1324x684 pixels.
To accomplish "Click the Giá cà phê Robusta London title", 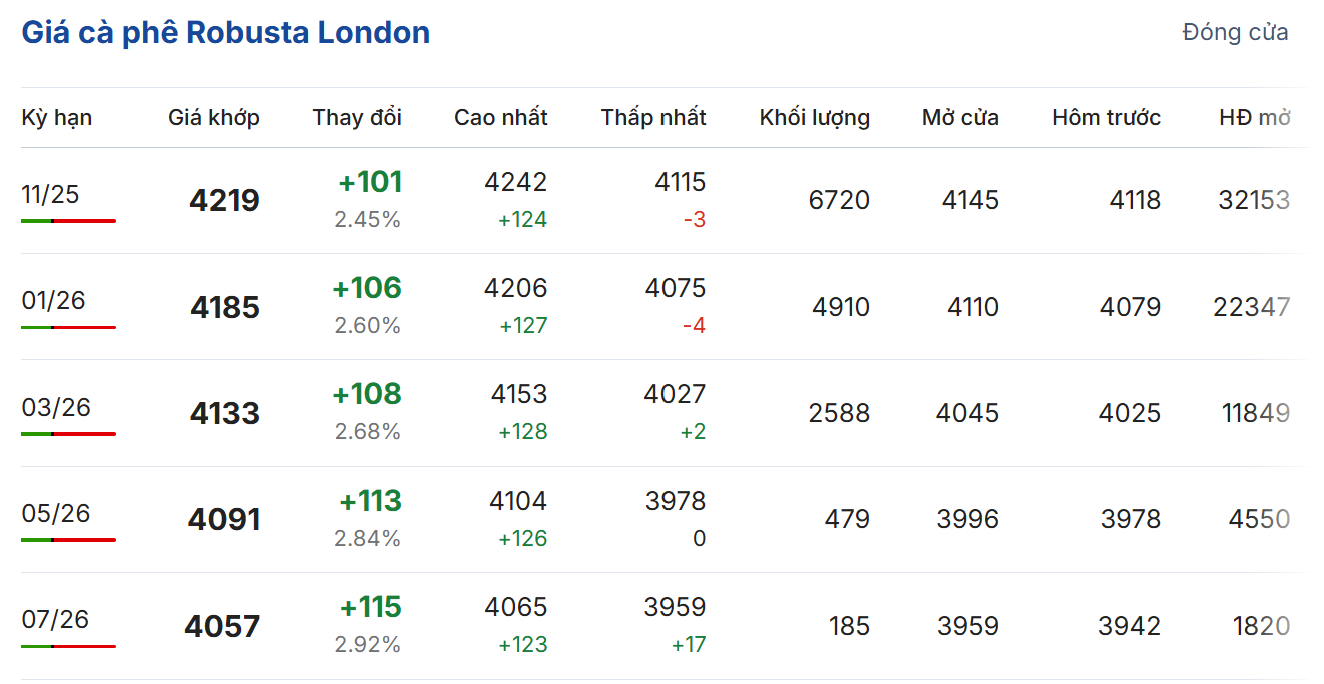I will [x=226, y=33].
